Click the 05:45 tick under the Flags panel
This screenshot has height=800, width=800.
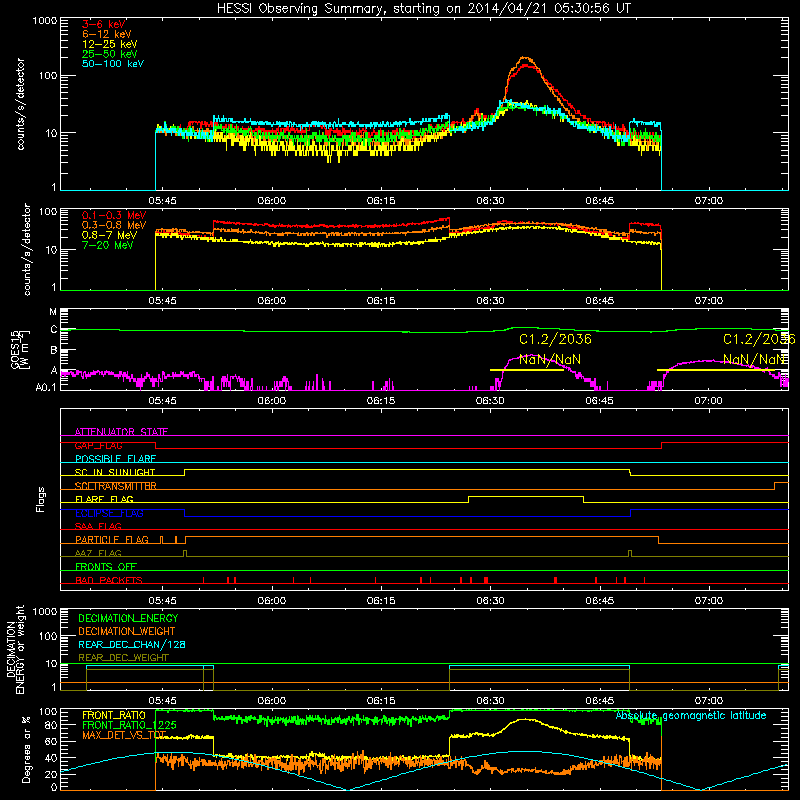[x=162, y=601]
